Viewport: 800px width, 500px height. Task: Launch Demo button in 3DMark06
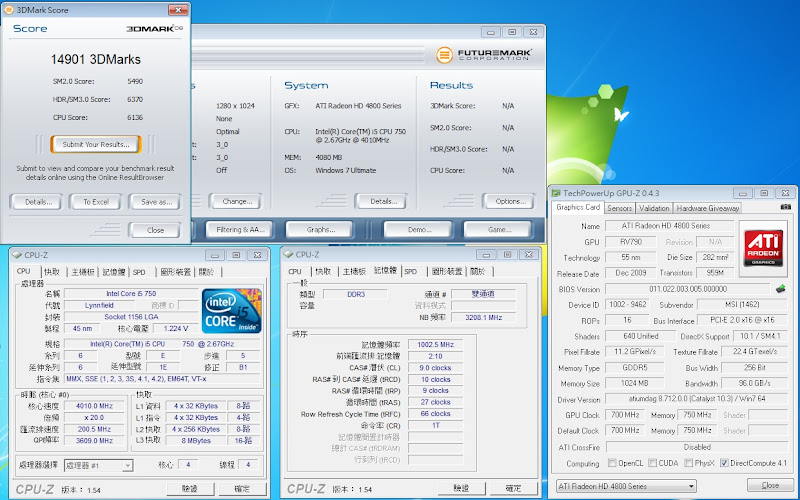pos(418,230)
